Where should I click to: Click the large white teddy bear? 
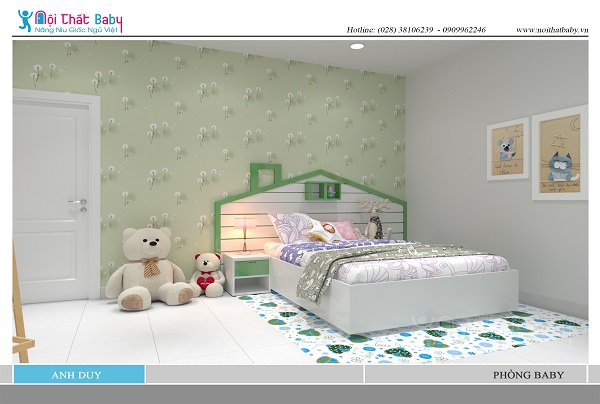146,267
